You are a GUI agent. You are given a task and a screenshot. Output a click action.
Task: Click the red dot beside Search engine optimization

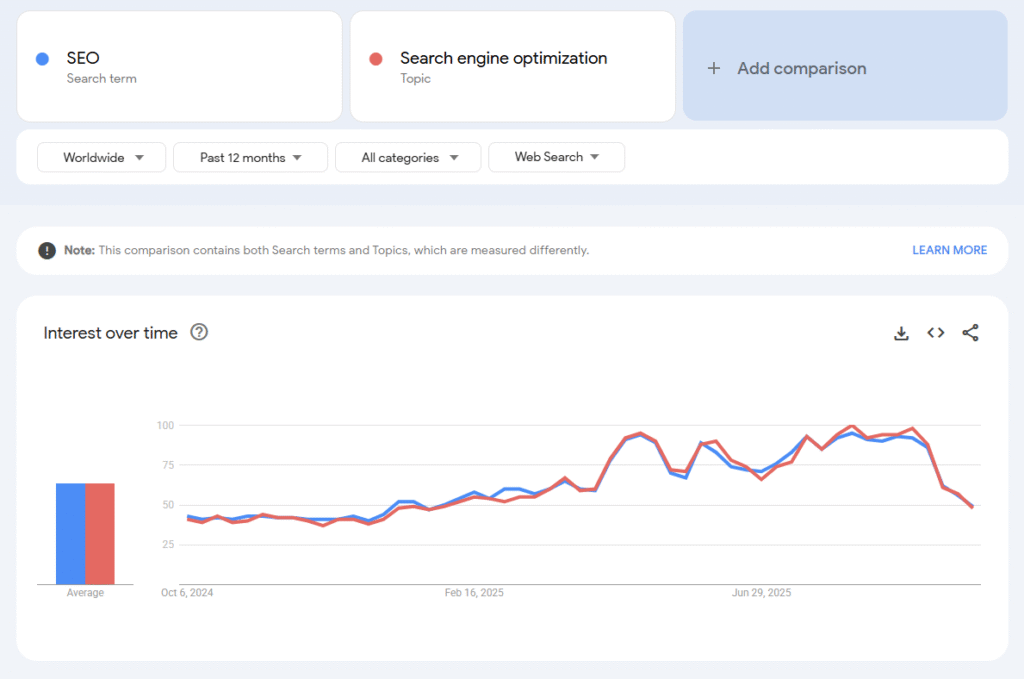[376, 59]
